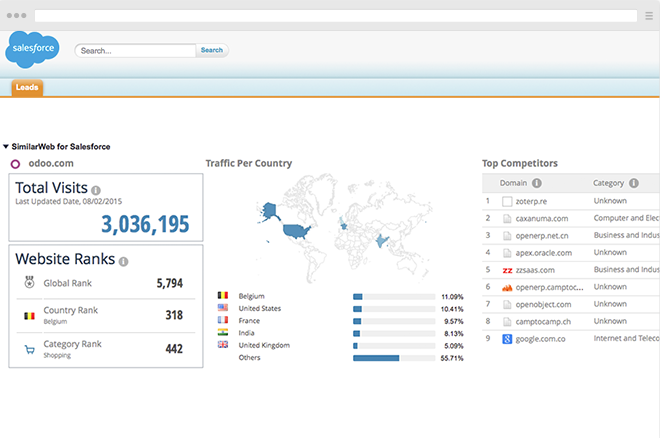Click India on the traffic map

click(381, 241)
